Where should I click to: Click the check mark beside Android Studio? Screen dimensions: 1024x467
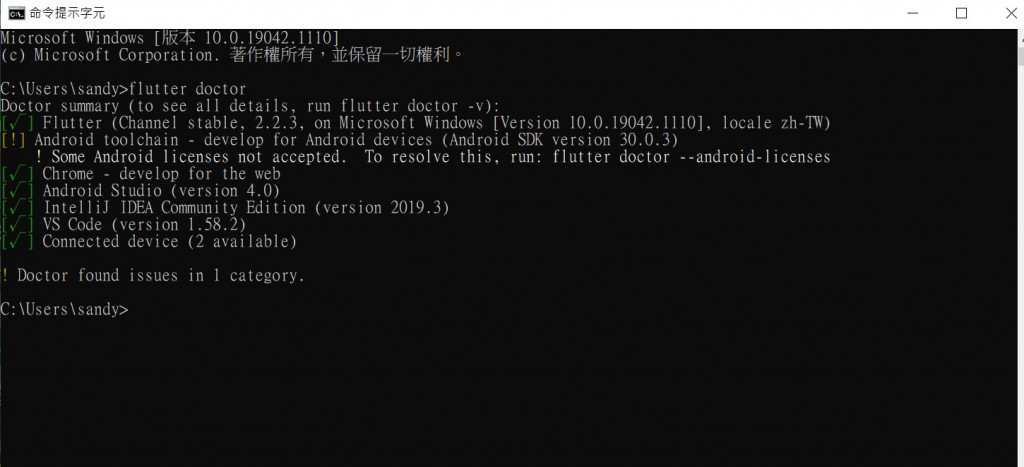coord(18,191)
